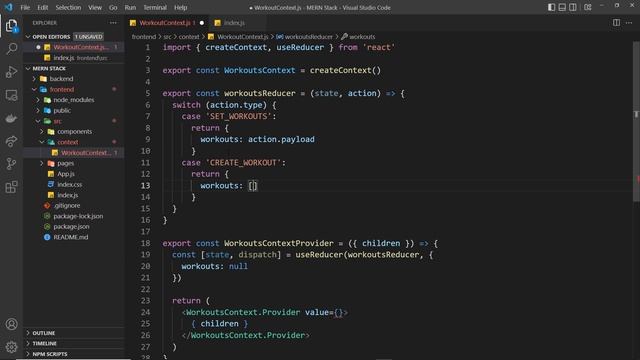Open the Selection menu
The image size is (640, 360).
click(x=68, y=7)
